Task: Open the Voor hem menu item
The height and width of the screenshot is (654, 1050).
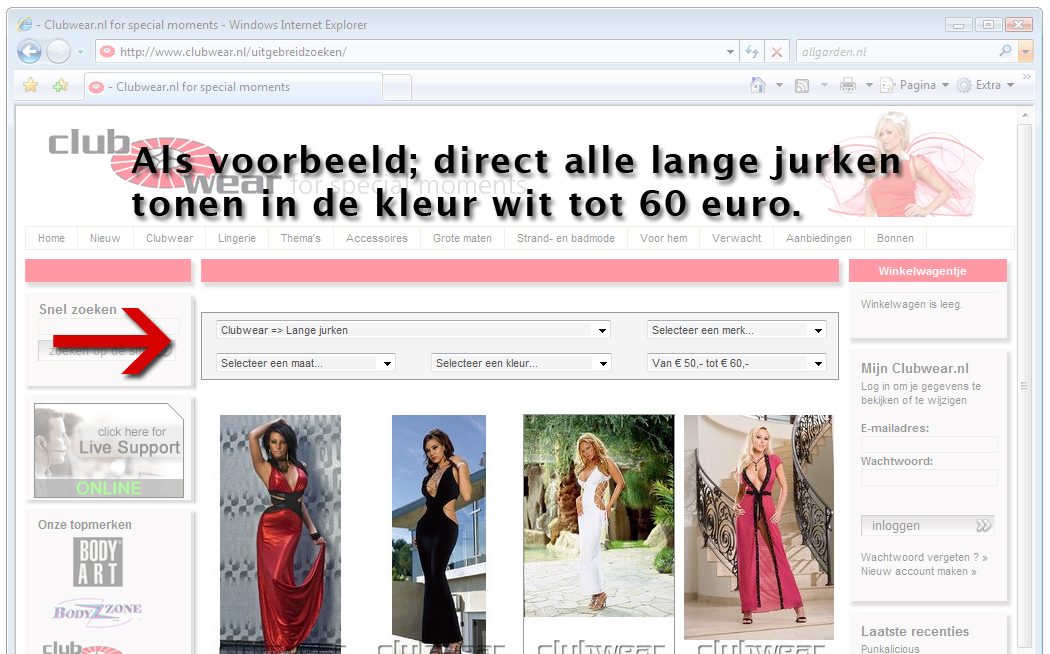Action: tap(664, 238)
